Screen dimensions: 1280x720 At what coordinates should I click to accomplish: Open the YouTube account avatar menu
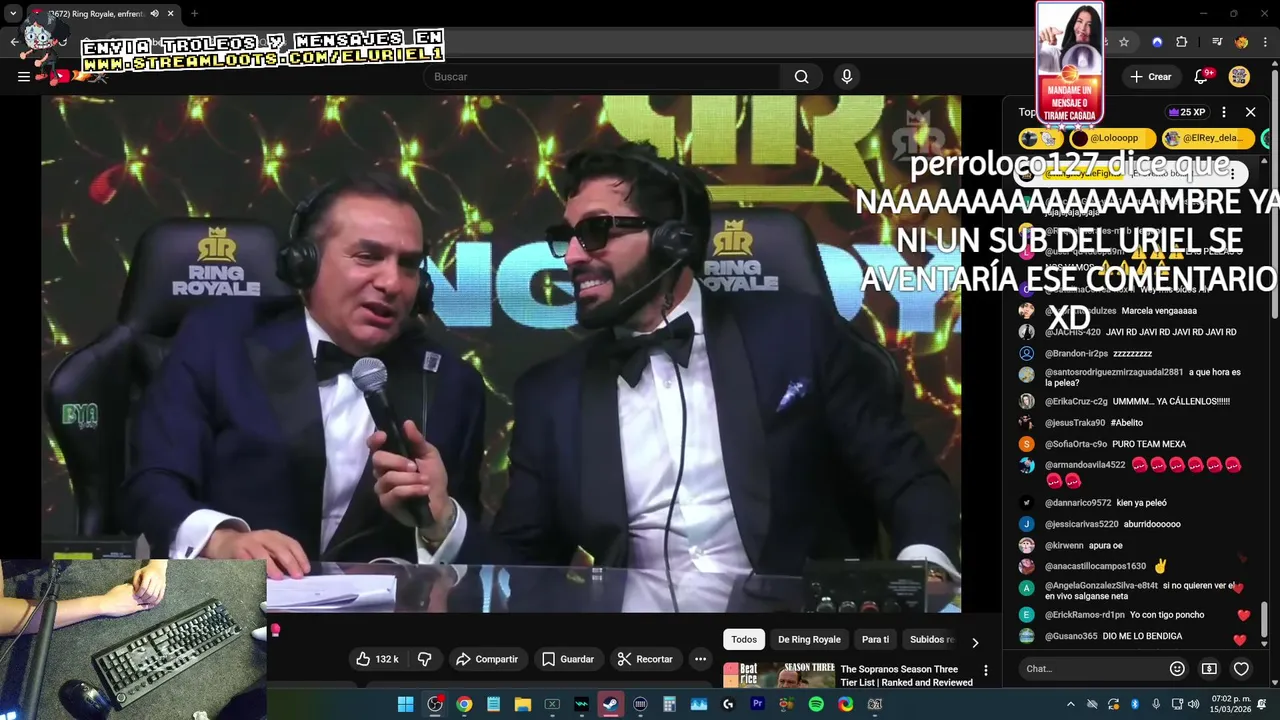(x=1239, y=77)
